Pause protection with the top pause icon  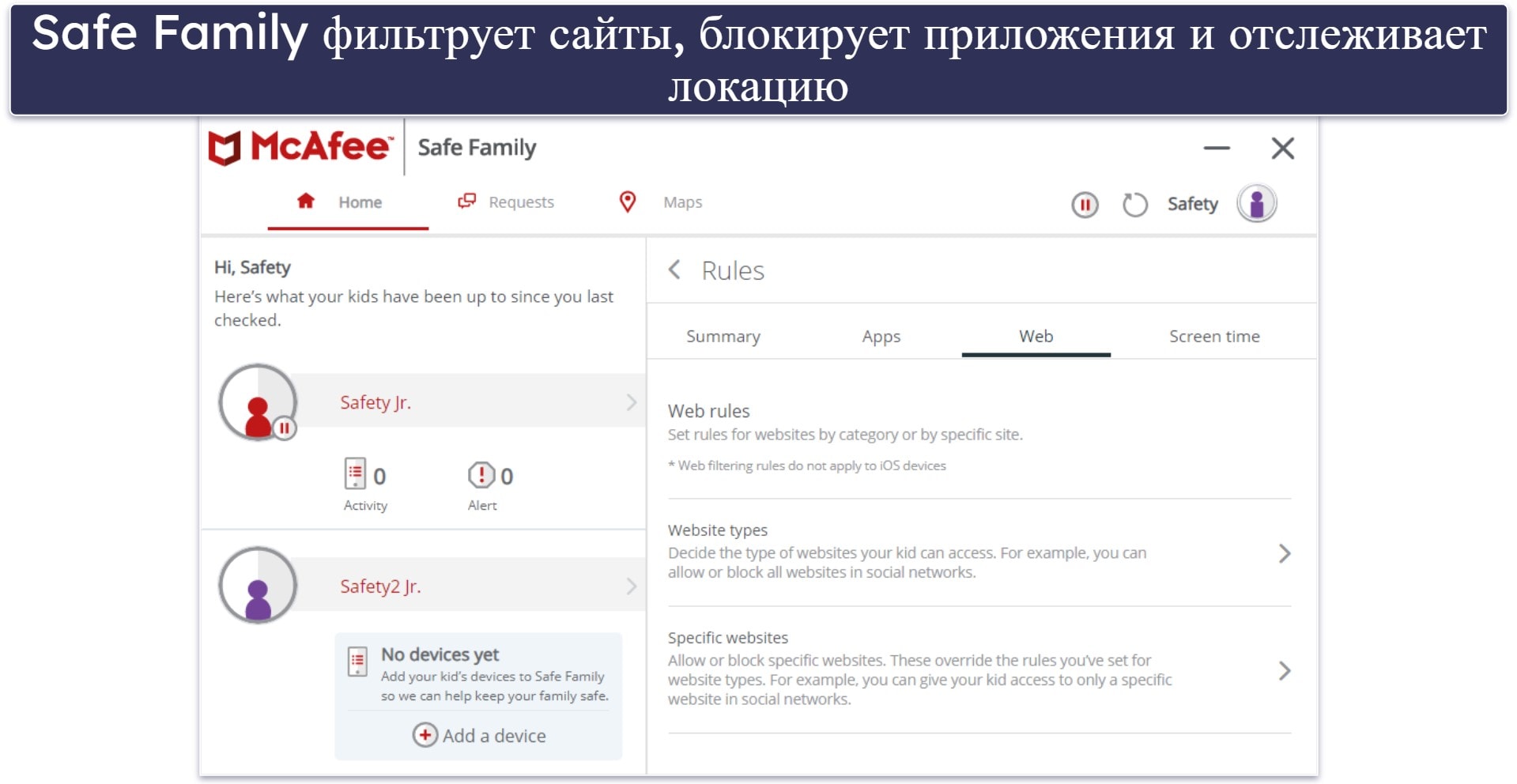pos(1085,205)
